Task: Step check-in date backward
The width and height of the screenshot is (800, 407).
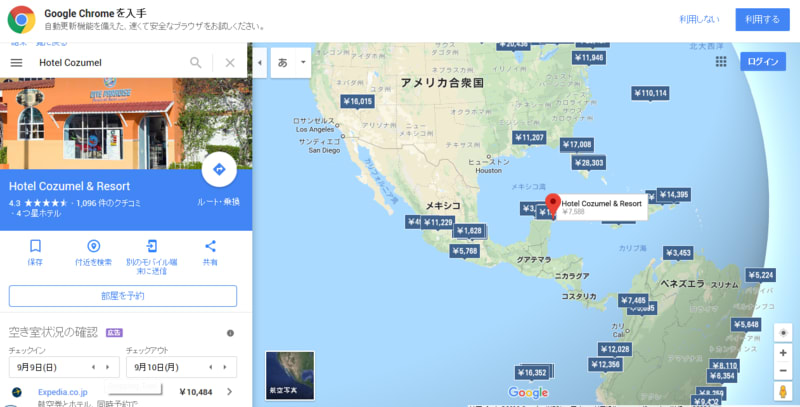Action: click(x=93, y=367)
